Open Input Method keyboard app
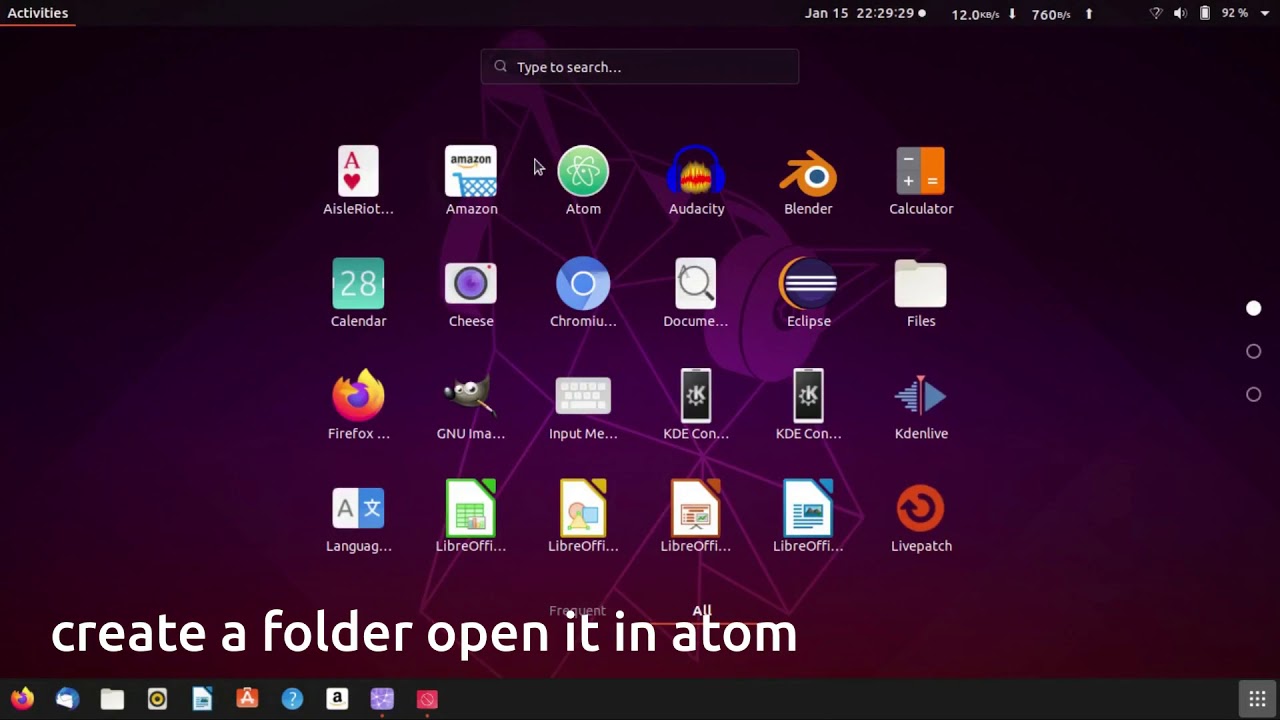Image resolution: width=1280 pixels, height=720 pixels. pyautogui.click(x=583, y=406)
